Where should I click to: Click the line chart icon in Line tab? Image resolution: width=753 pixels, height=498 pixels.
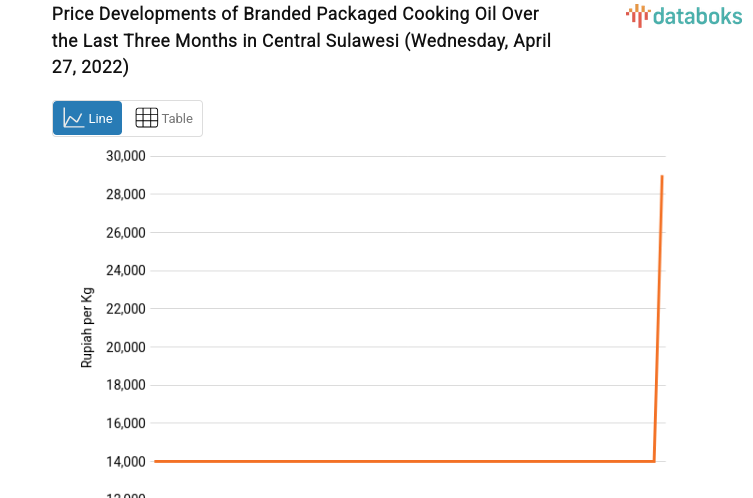coord(73,118)
